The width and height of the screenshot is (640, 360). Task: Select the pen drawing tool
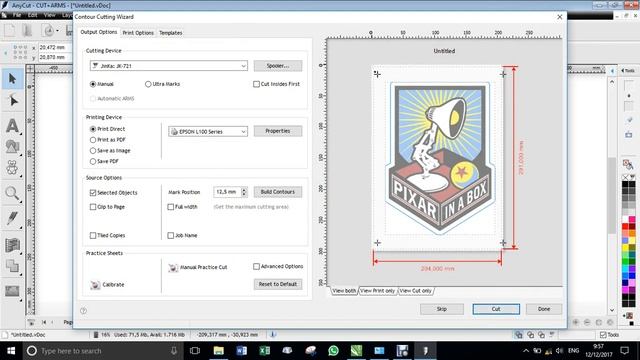12,218
